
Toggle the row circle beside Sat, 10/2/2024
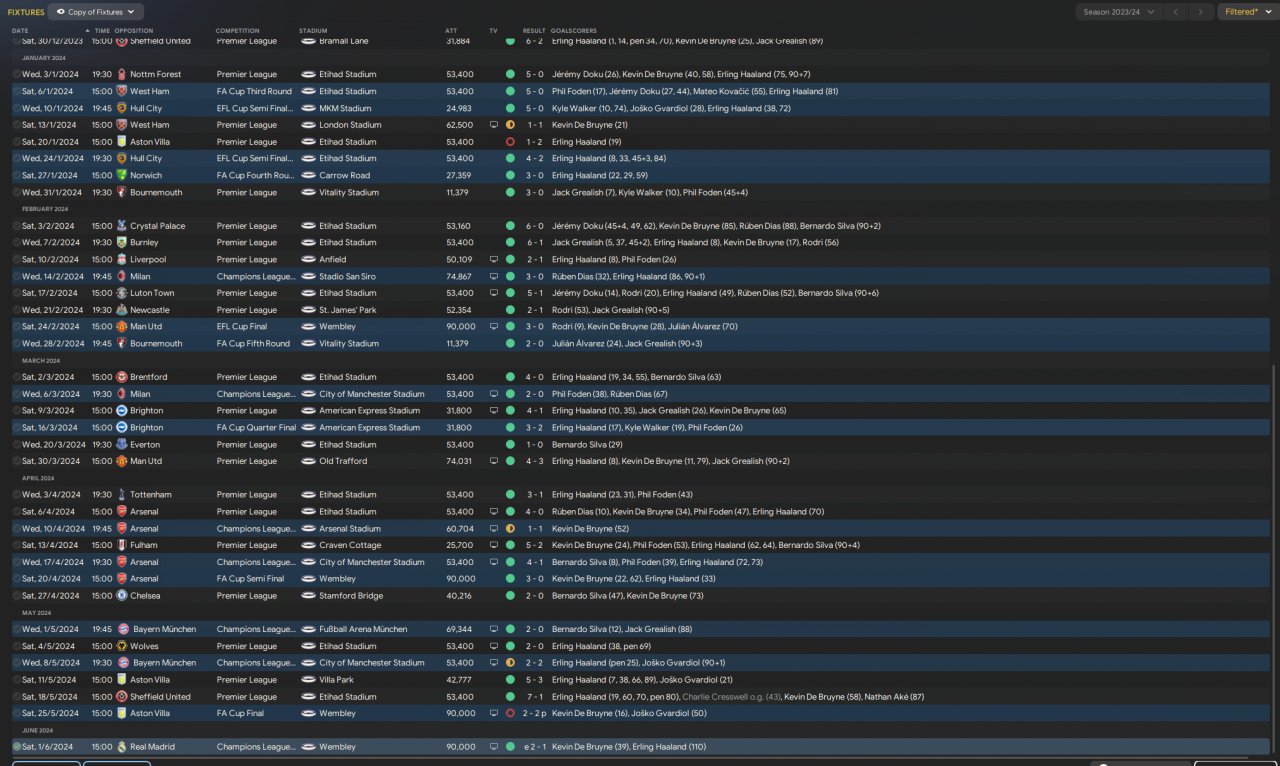tap(17, 259)
